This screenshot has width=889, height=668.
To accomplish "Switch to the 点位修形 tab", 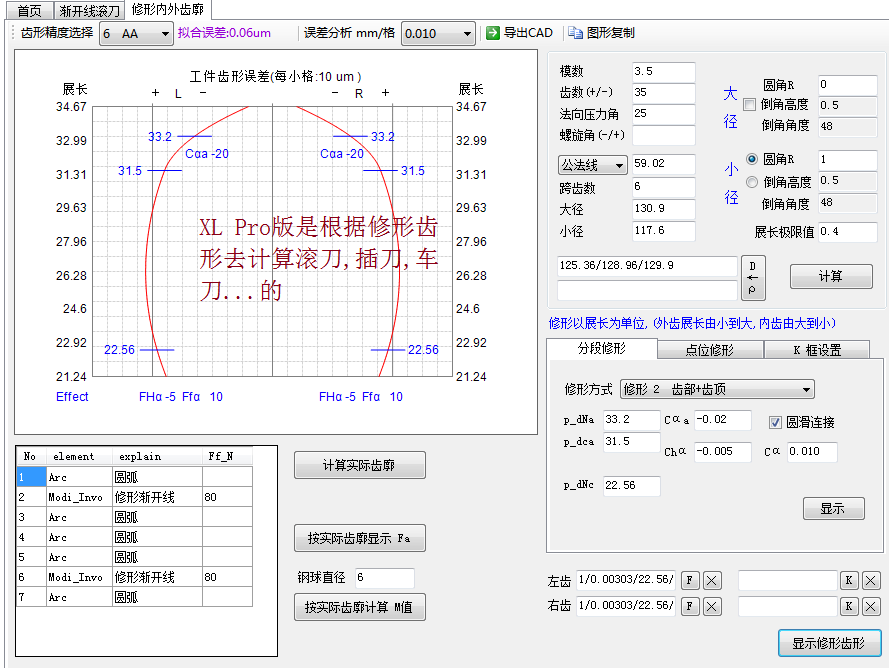I will [710, 350].
